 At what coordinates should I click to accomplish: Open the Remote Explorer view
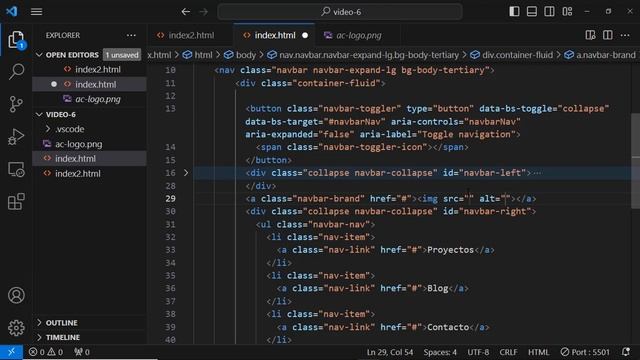point(16,169)
